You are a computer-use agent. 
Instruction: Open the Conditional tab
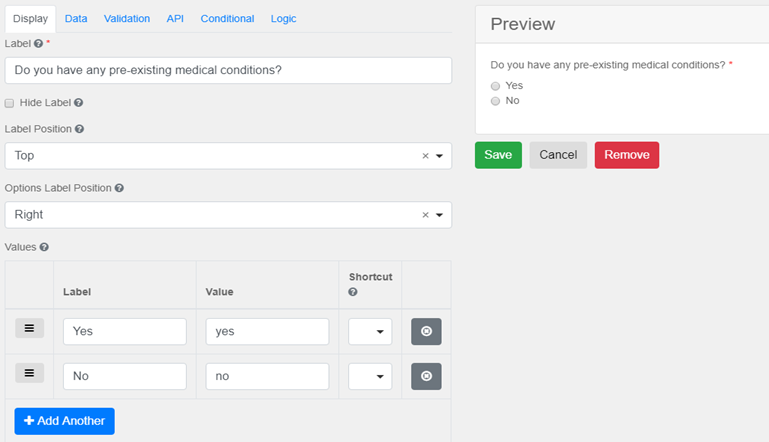click(x=227, y=18)
